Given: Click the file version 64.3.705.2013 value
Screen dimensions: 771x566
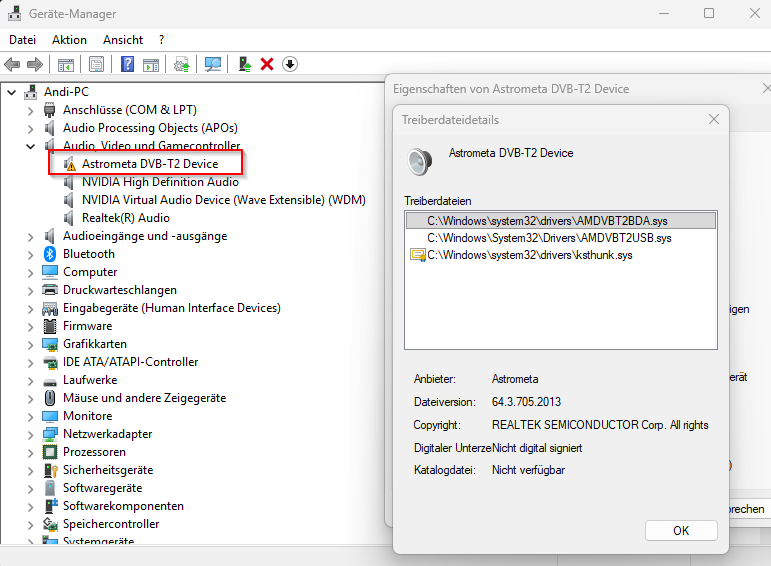Looking at the screenshot, I should 526,402.
